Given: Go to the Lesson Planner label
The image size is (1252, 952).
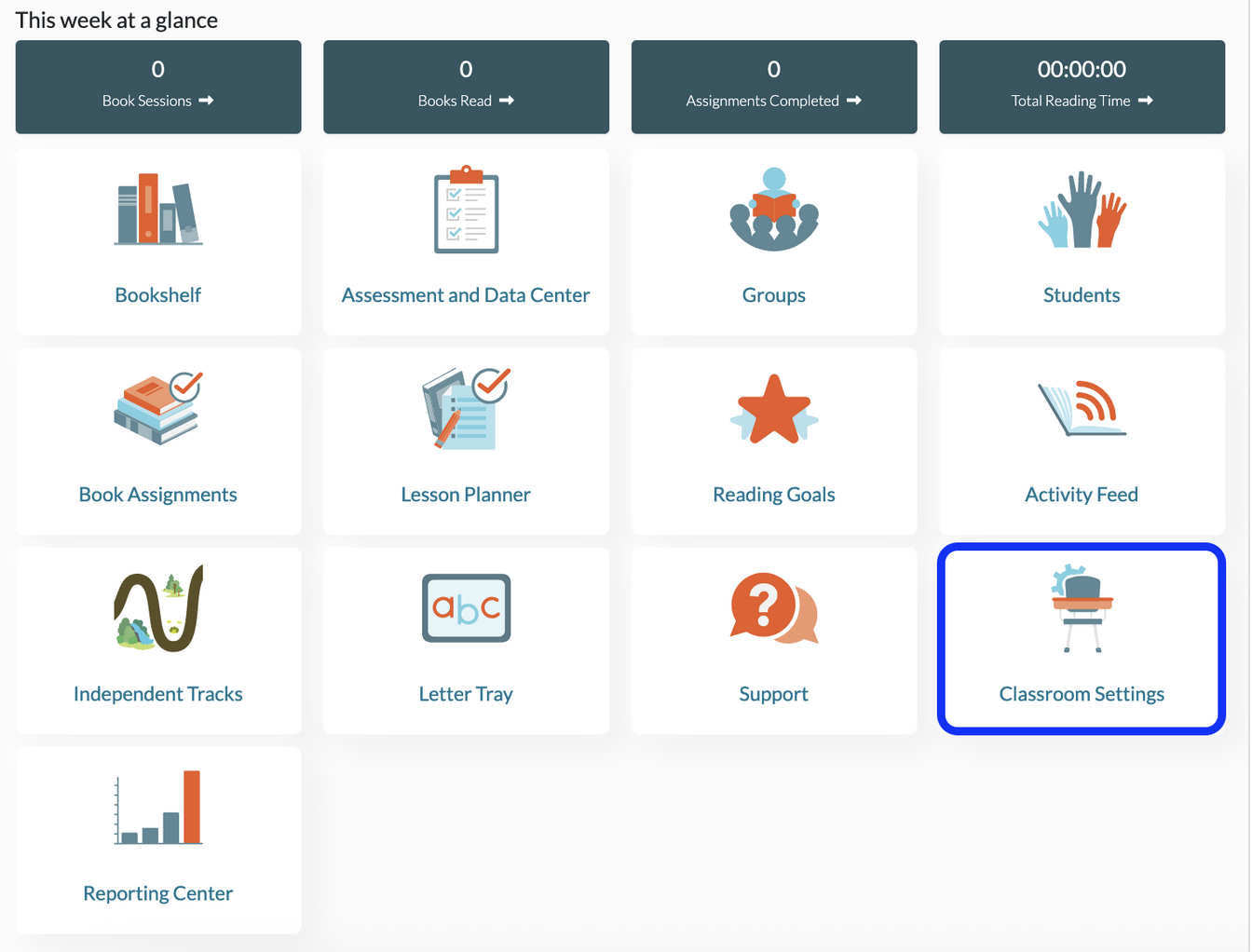Looking at the screenshot, I should pos(466,495).
